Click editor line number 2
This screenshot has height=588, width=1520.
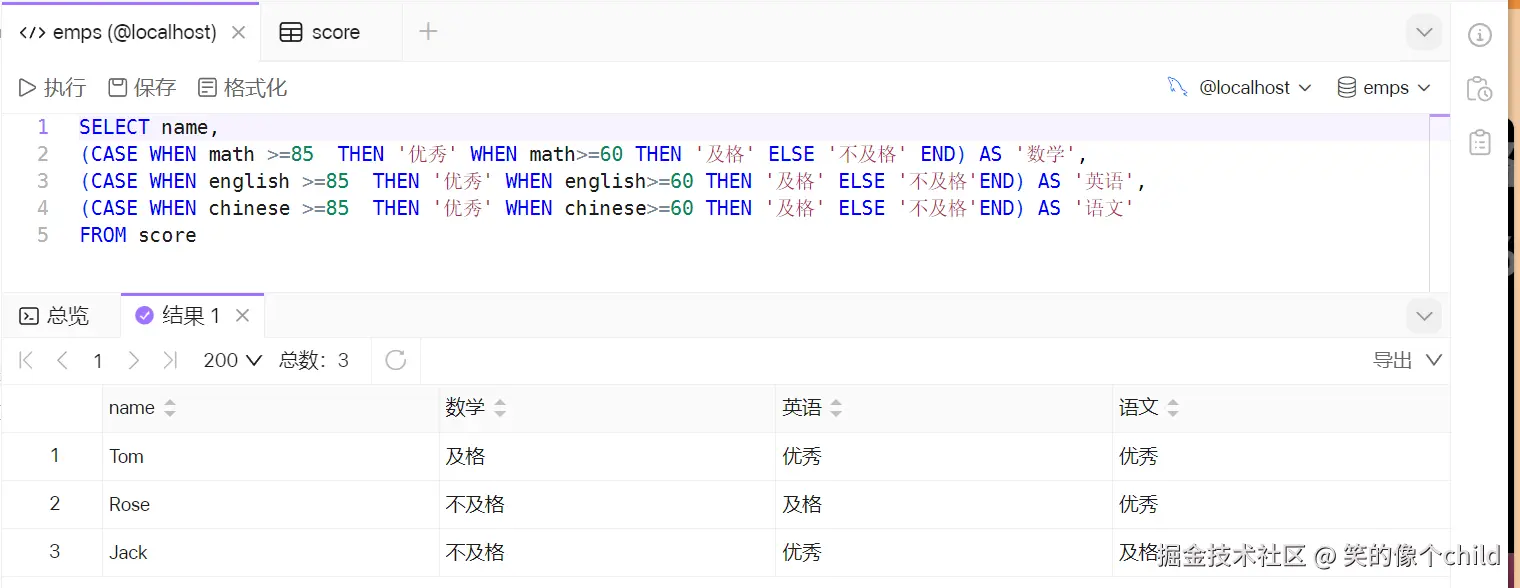point(43,154)
